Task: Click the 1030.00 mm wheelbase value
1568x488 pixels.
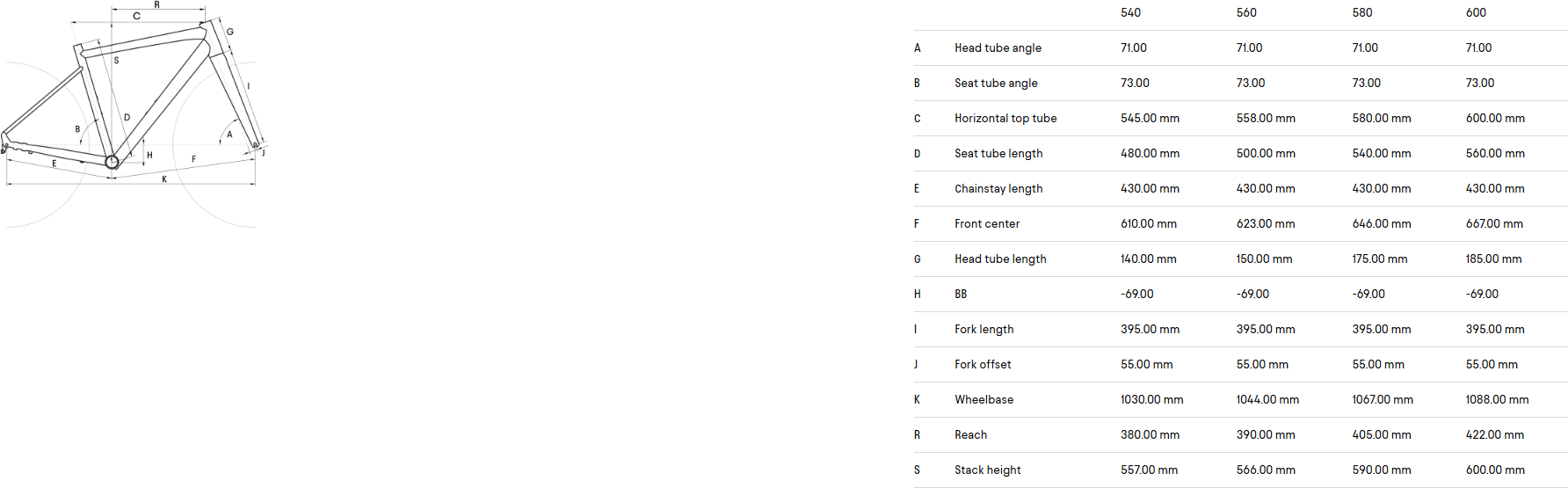Action: [x=1151, y=399]
